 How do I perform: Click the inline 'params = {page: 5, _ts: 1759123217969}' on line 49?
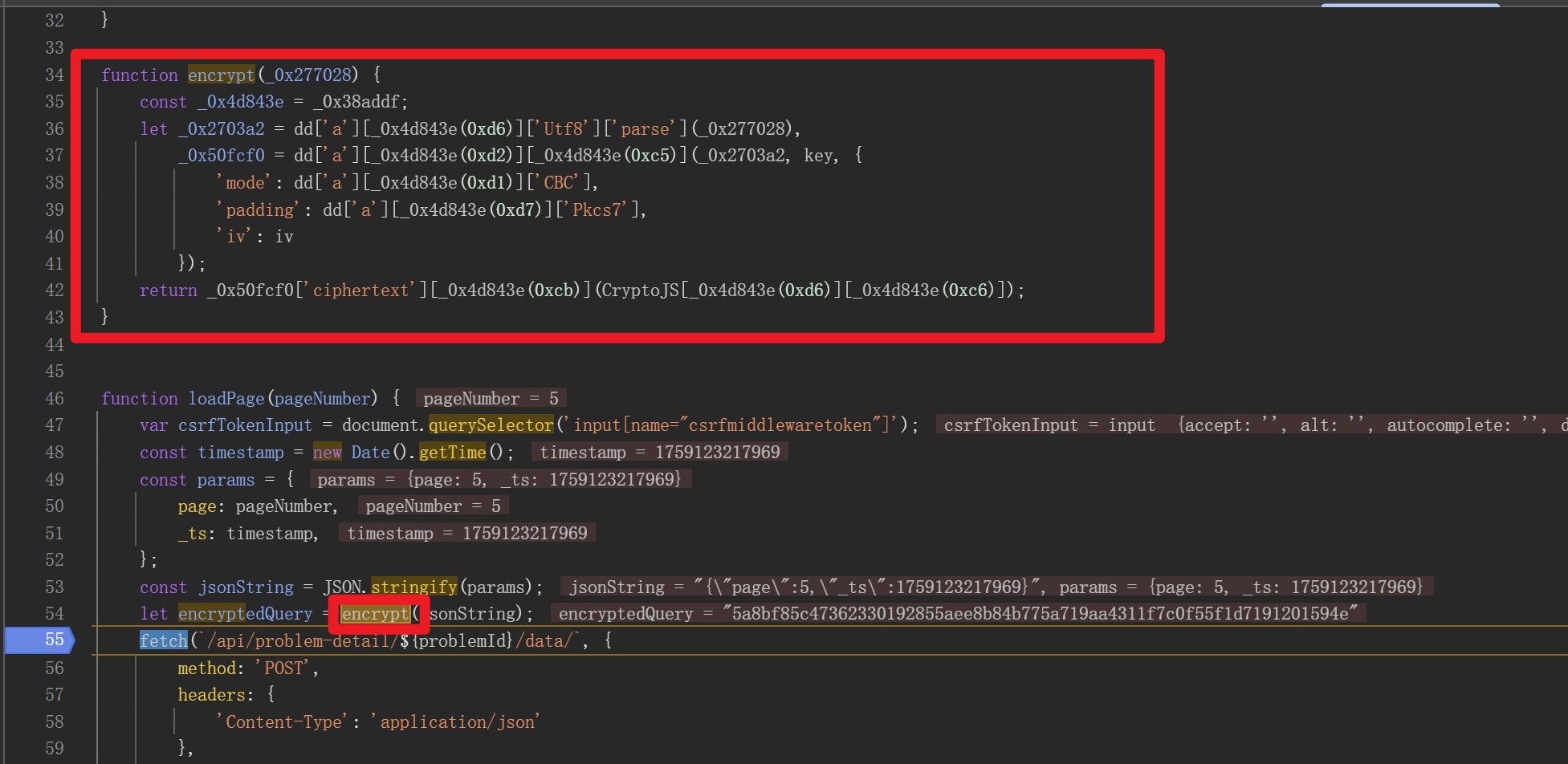[499, 479]
